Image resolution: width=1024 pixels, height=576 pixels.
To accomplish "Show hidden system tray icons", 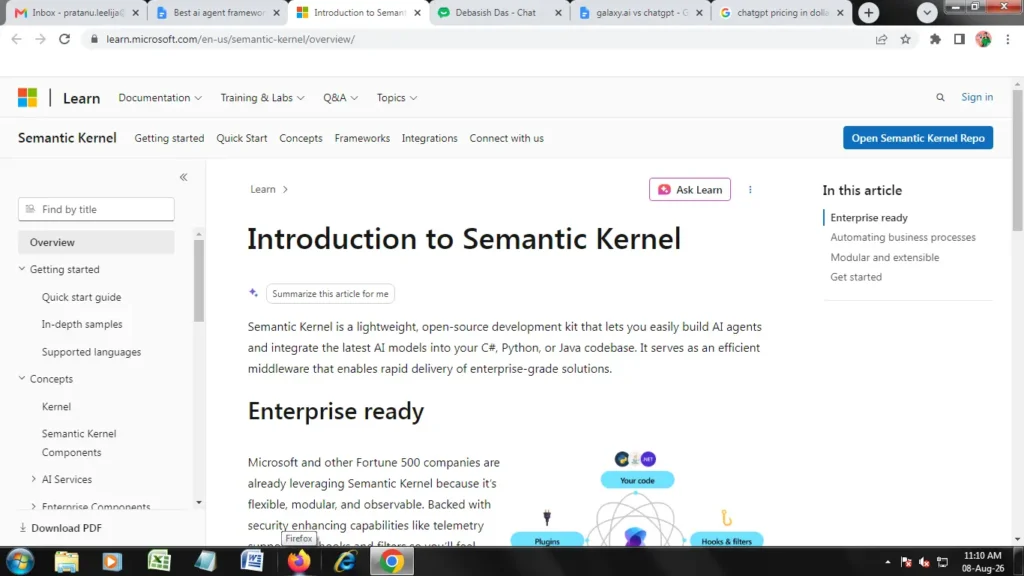I will 888,562.
